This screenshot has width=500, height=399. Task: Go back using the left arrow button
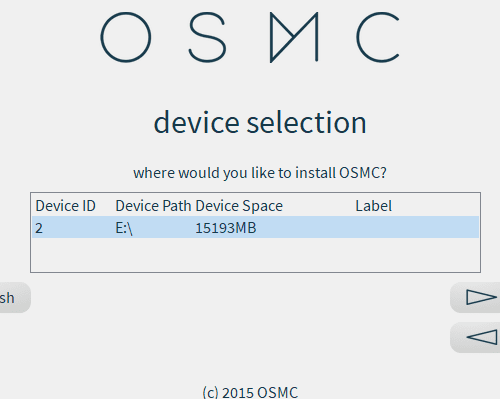(476, 337)
